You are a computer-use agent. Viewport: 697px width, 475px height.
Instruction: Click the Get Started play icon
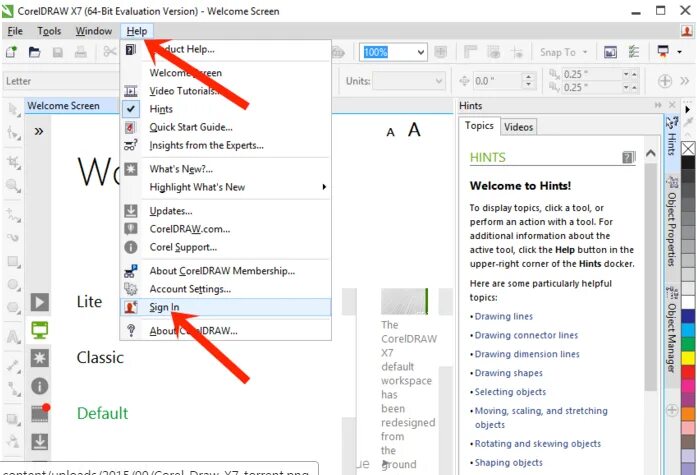(40, 302)
